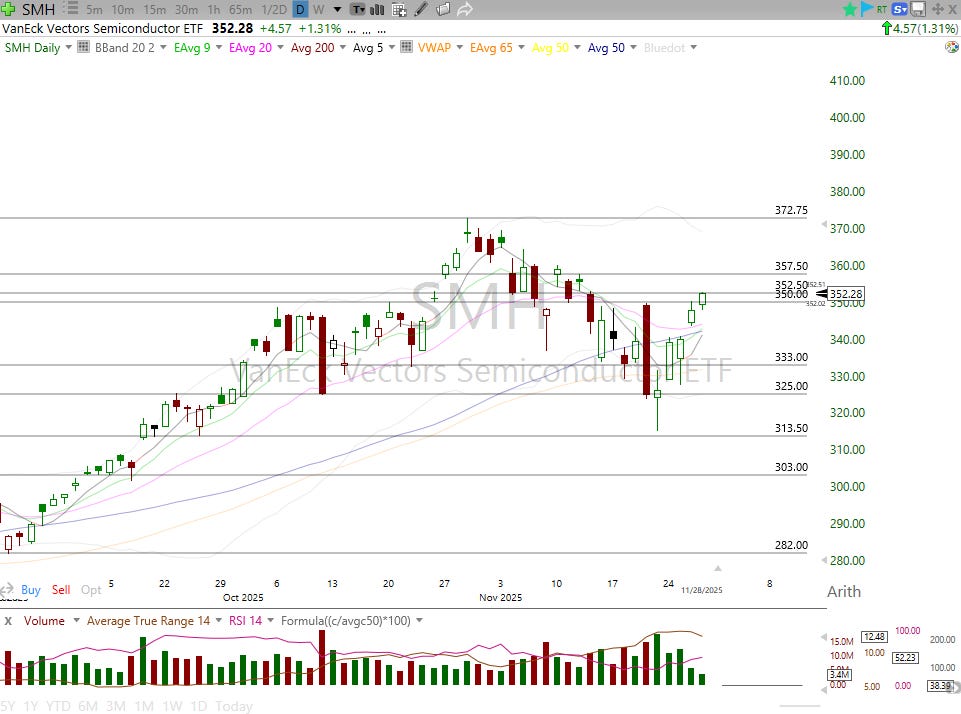
Task: Click the back arrows icon near Buy
Action: tap(7, 590)
